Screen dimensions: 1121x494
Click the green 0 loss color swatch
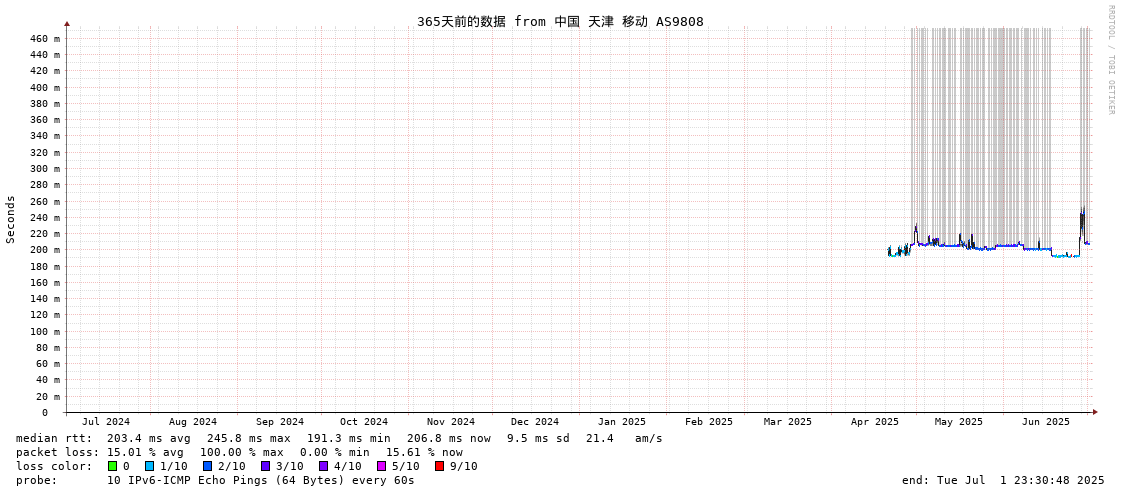click(x=112, y=466)
